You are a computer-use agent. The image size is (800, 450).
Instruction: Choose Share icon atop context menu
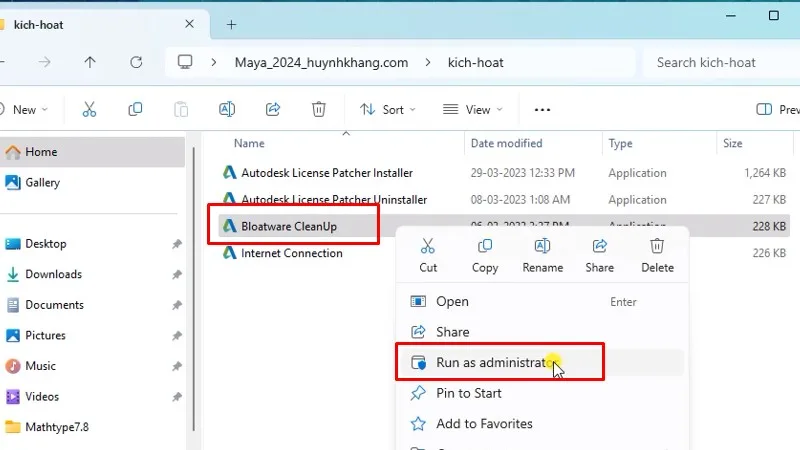point(599,256)
